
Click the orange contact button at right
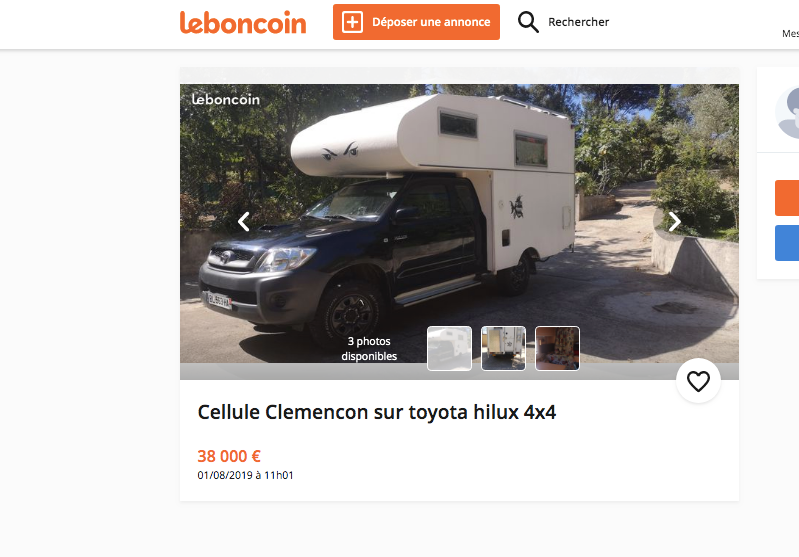(787, 198)
